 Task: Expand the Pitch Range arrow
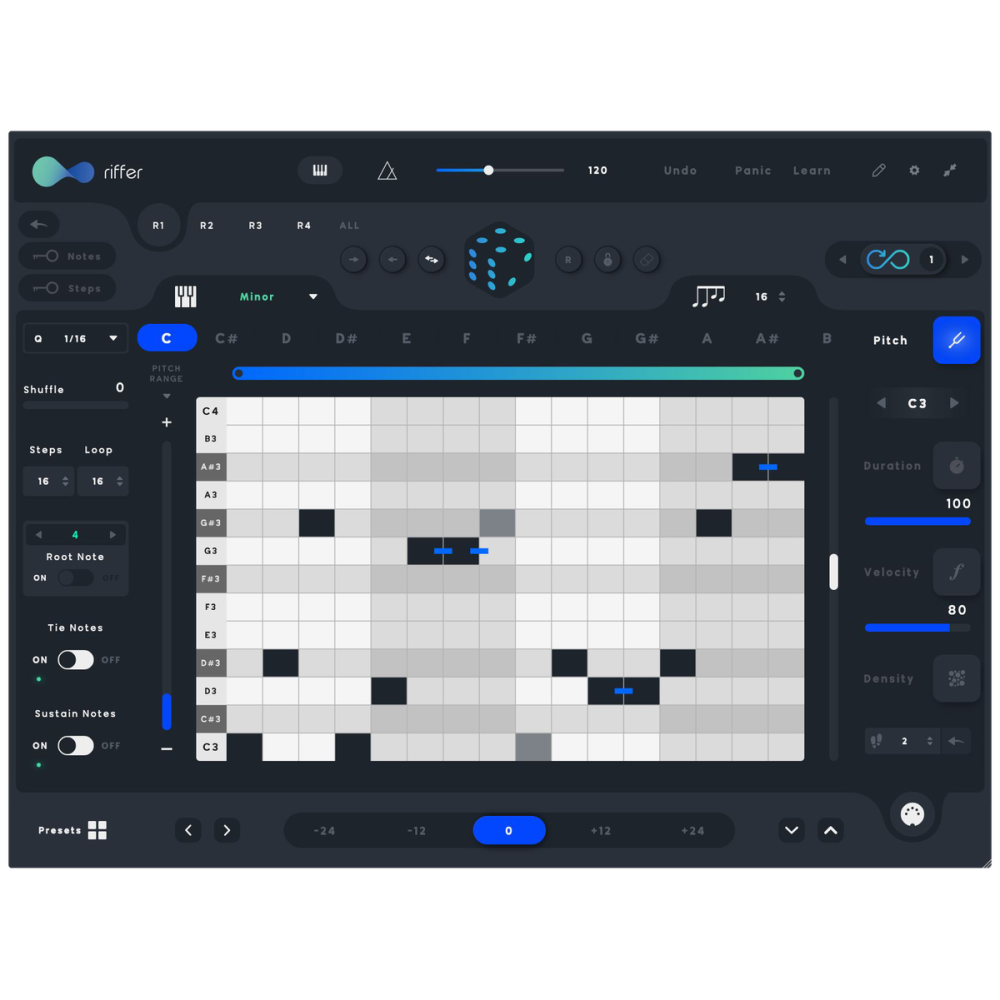point(166,397)
